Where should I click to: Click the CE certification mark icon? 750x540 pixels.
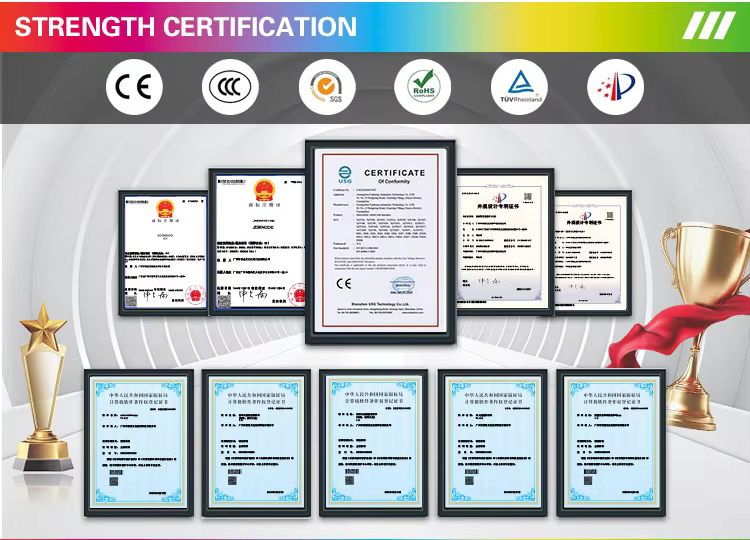[133, 88]
